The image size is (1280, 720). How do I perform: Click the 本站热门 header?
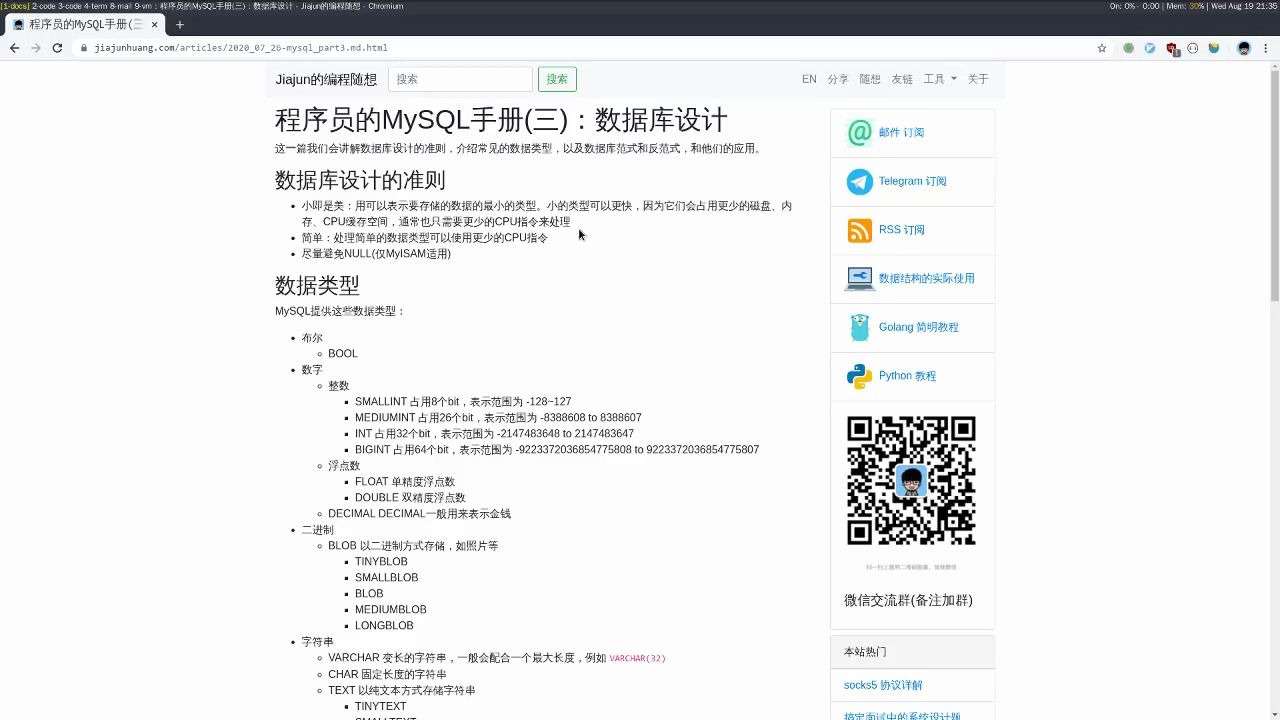pos(912,652)
